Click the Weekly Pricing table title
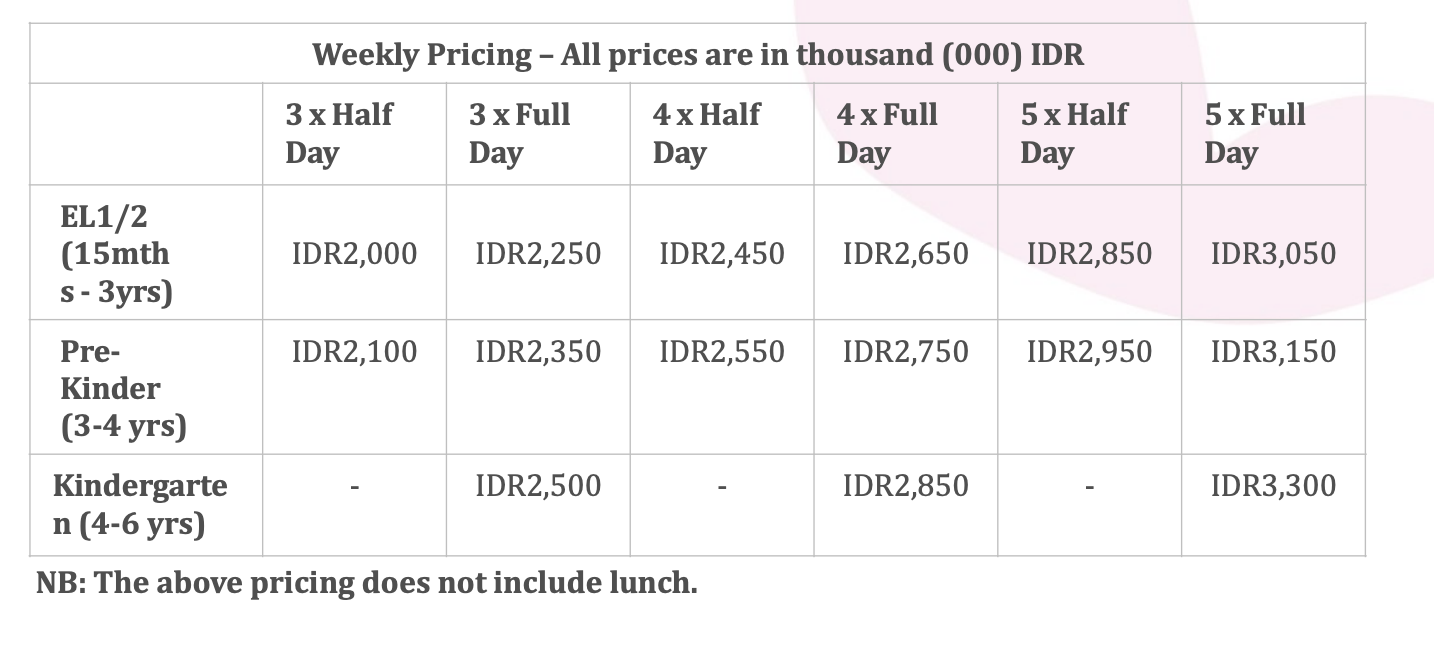 [x=698, y=54]
